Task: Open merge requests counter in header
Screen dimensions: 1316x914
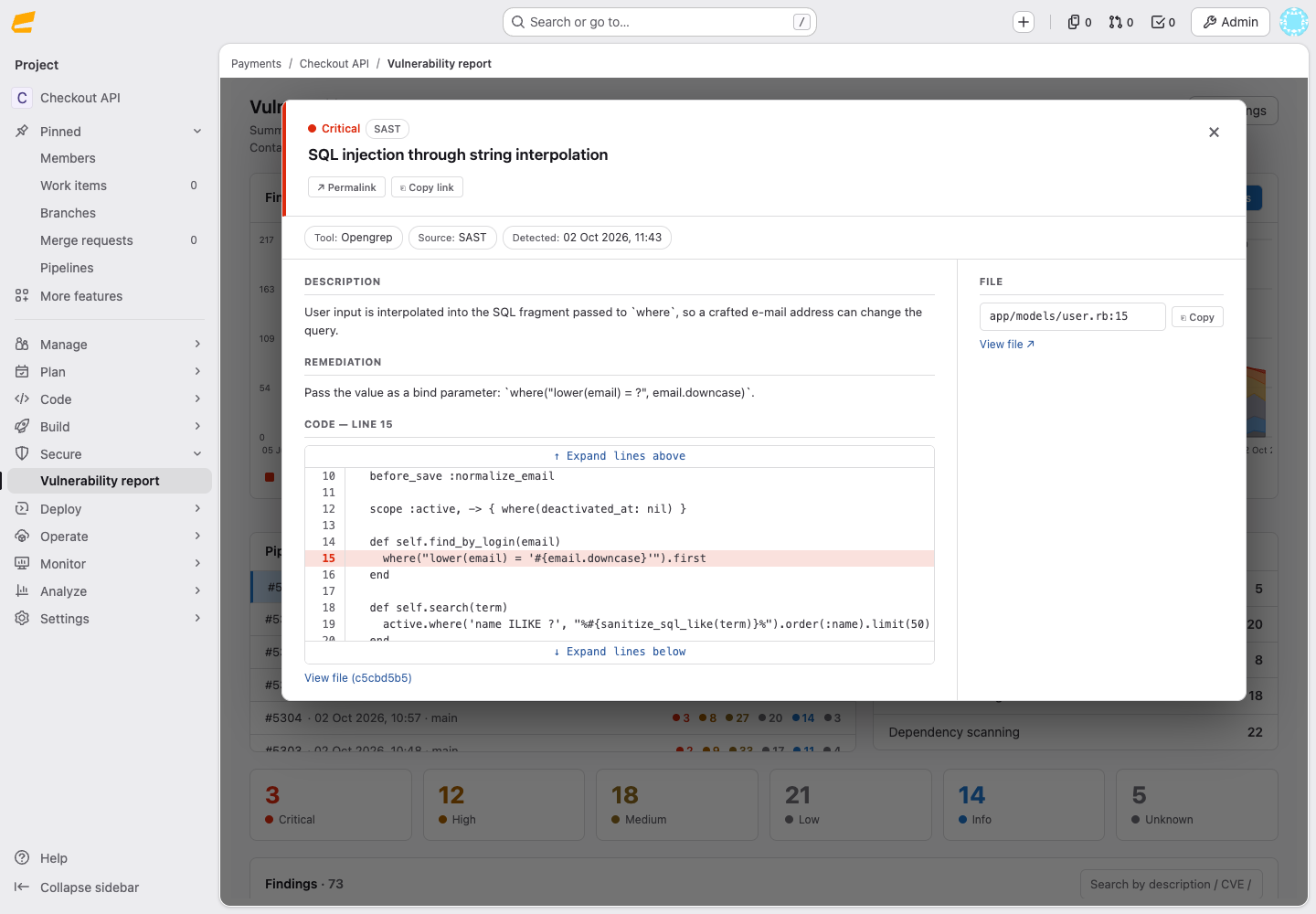Action: coord(1120,22)
